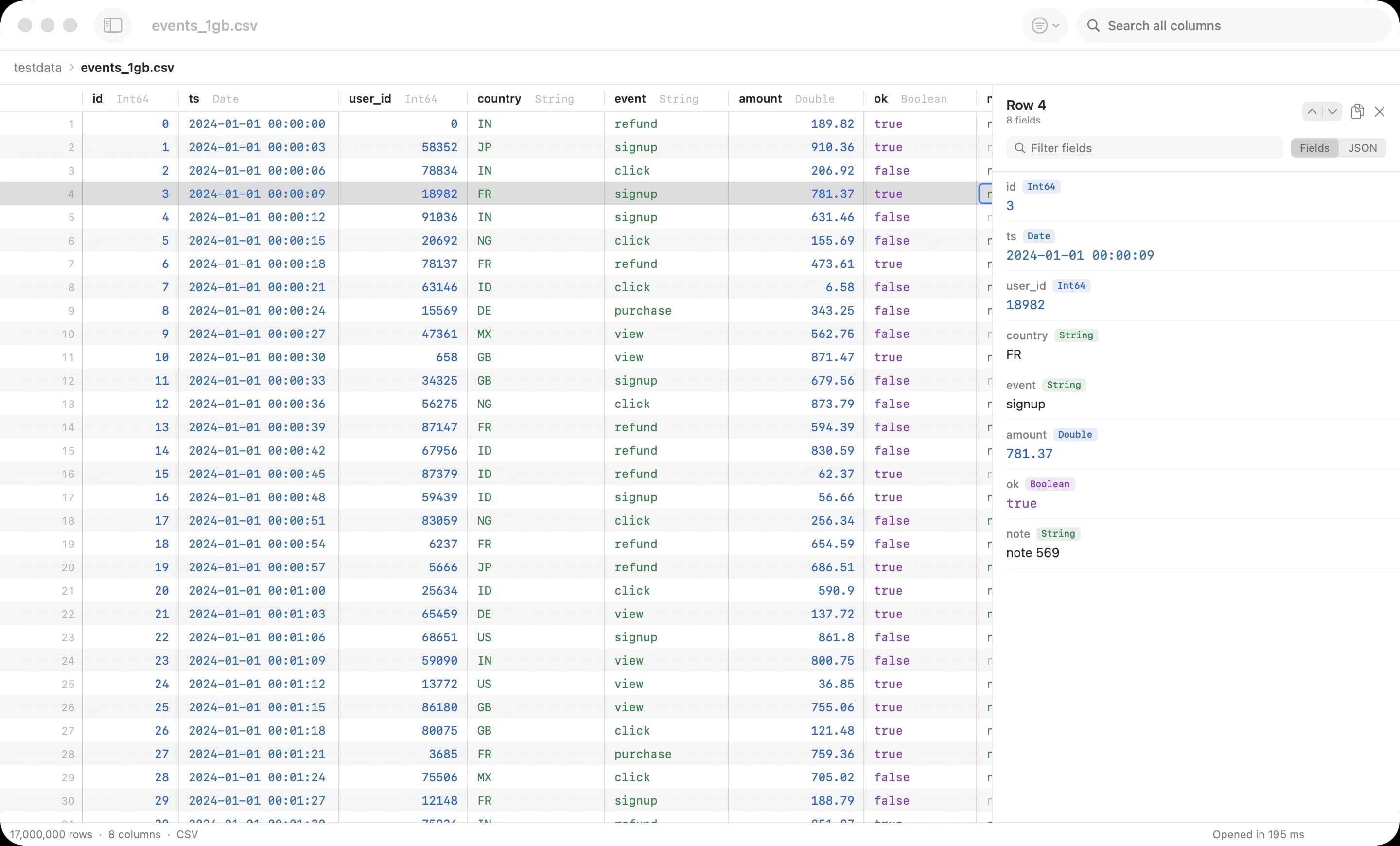1400x846 pixels.
Task: Click the ok value true in detail panel
Action: (x=1021, y=503)
